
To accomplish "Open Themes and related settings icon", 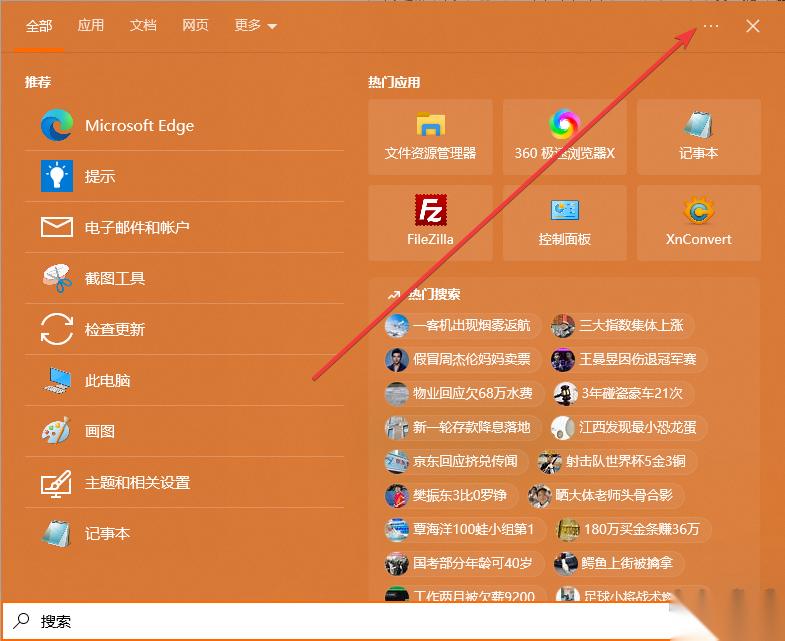I will pos(57,483).
